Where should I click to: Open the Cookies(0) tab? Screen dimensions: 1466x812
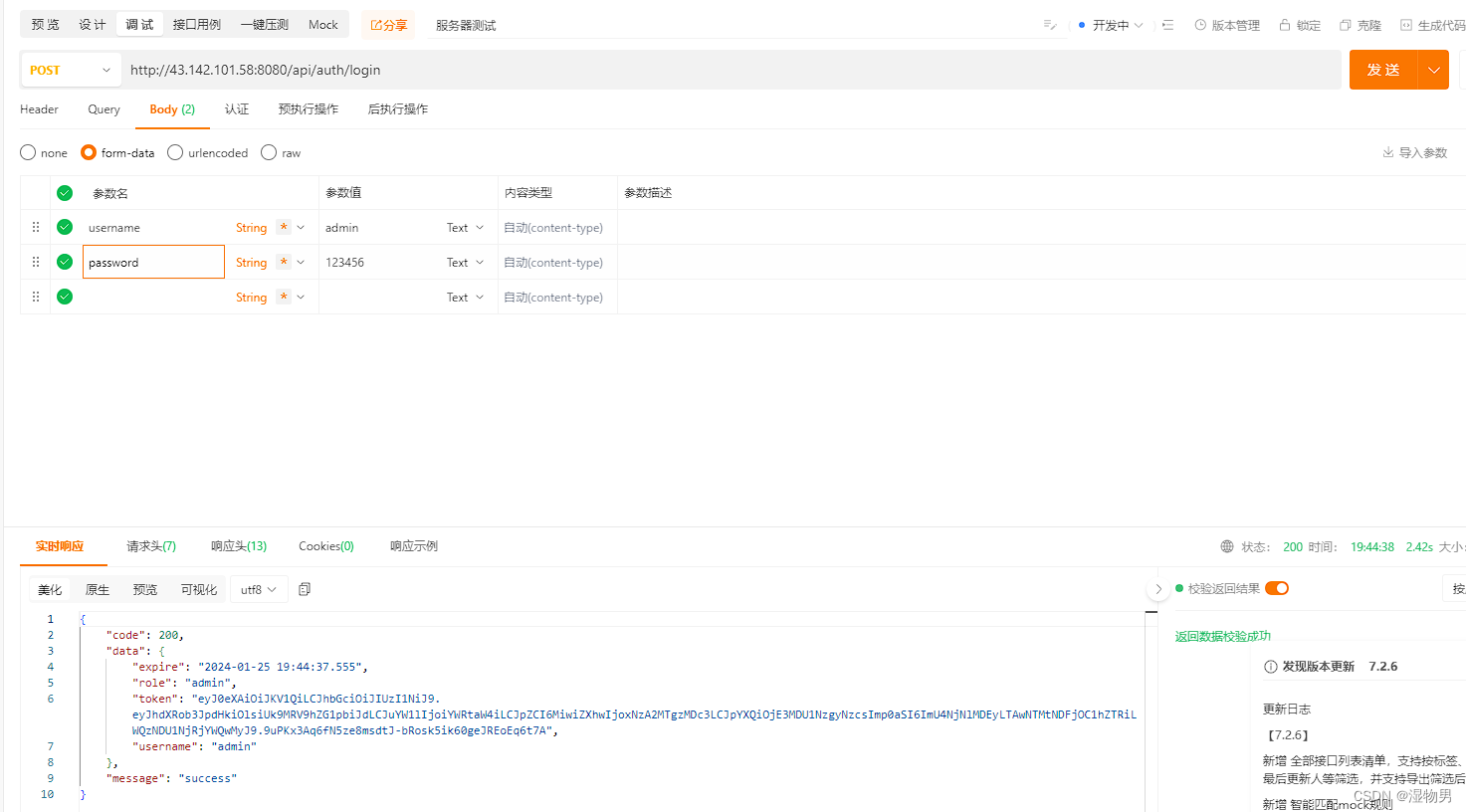click(326, 546)
